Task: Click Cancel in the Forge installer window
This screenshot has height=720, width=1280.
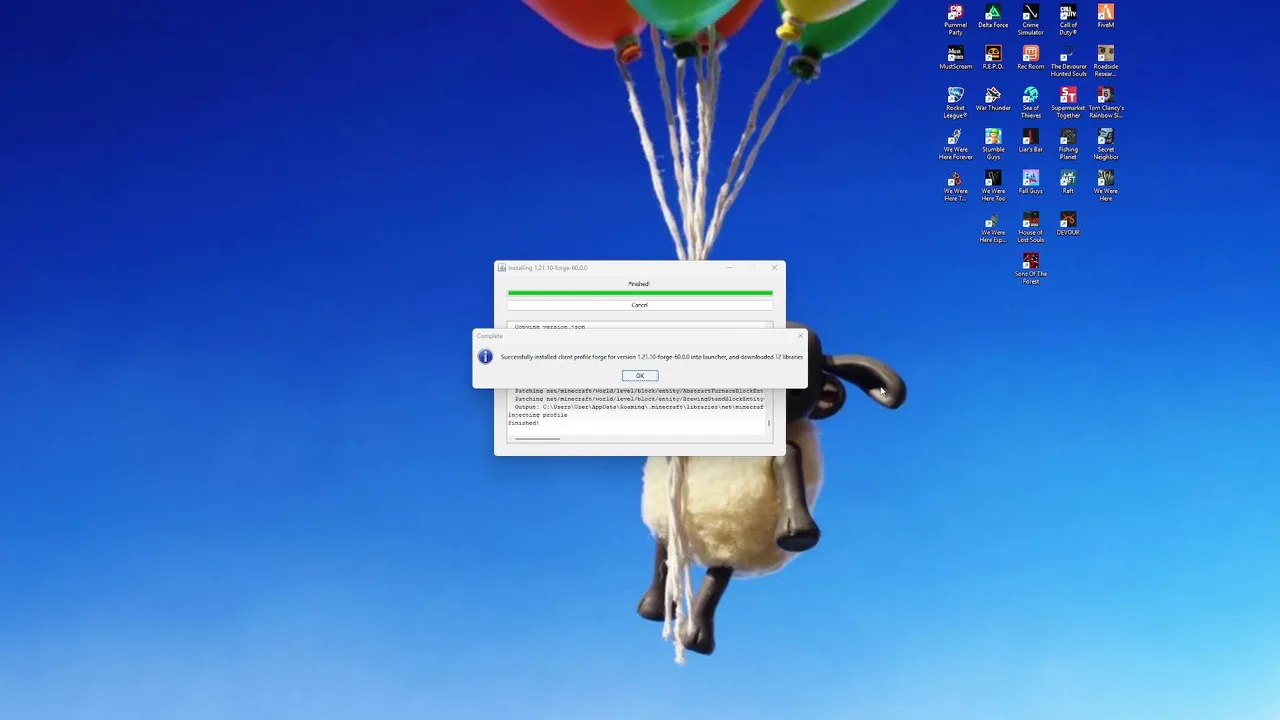Action: click(640, 305)
